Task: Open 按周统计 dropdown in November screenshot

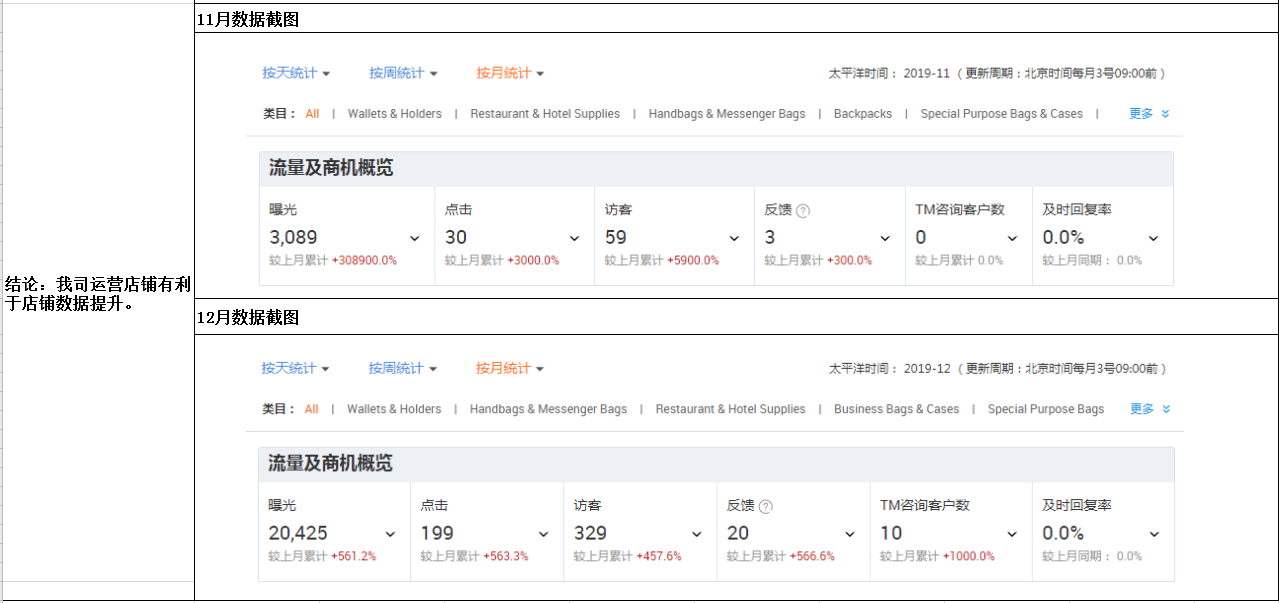Action: point(403,73)
